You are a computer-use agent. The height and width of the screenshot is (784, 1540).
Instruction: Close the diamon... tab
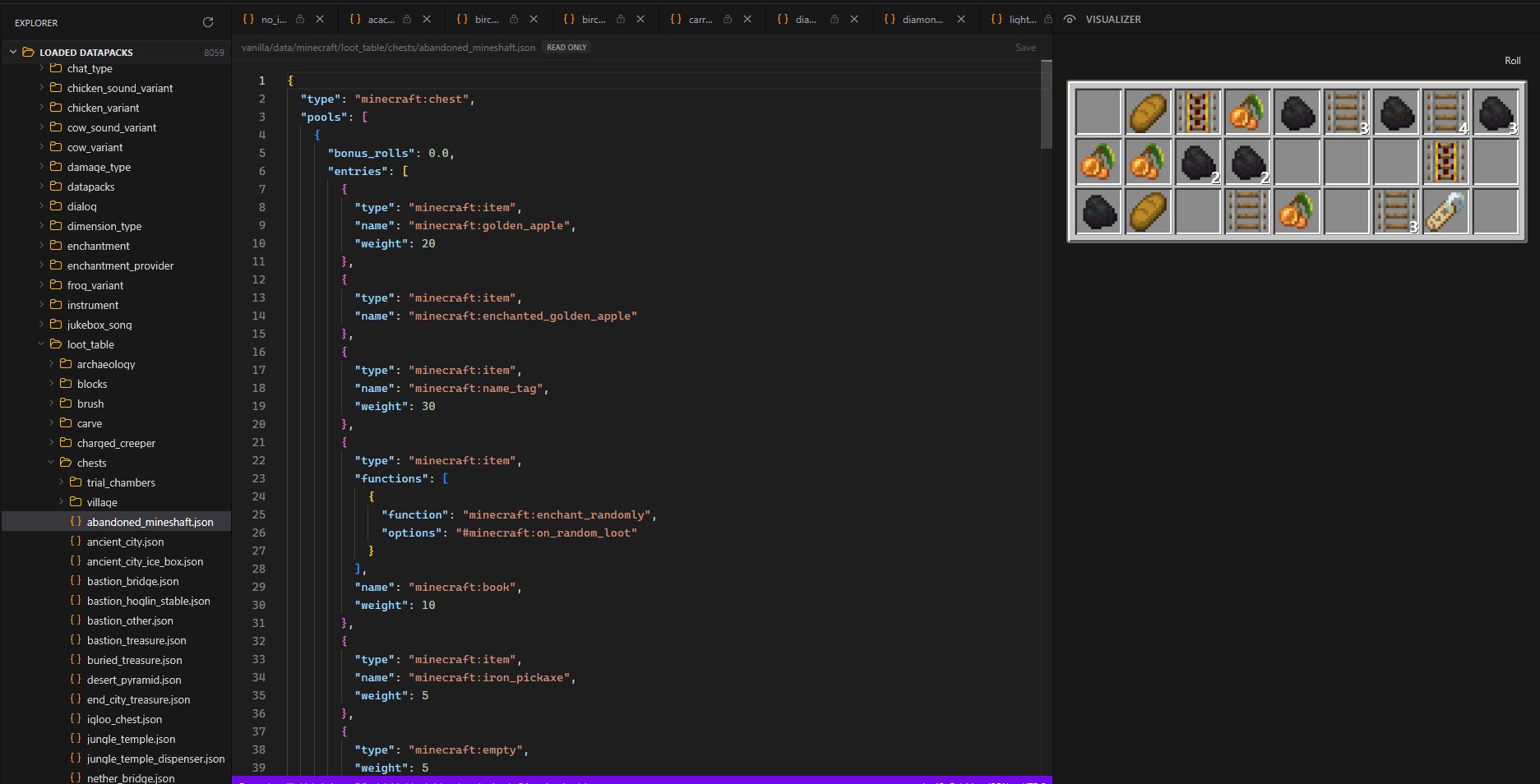(x=961, y=19)
